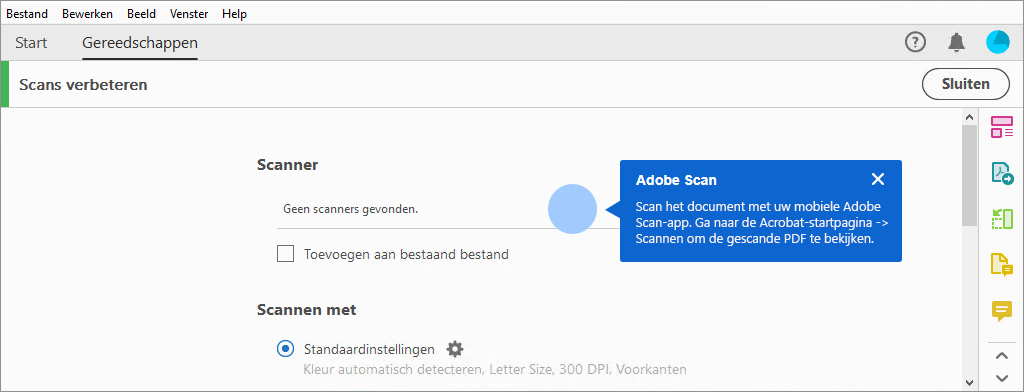Switch to the Start tab

31,43
